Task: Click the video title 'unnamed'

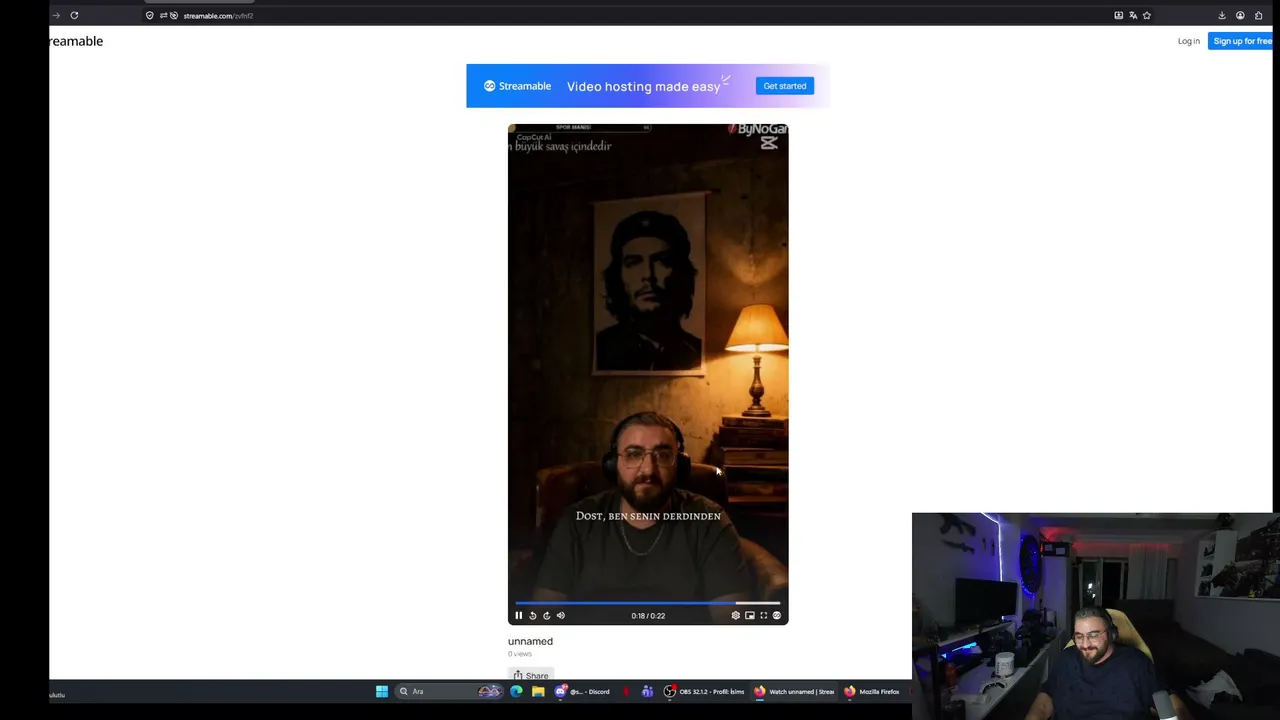Action: pyautogui.click(x=530, y=641)
